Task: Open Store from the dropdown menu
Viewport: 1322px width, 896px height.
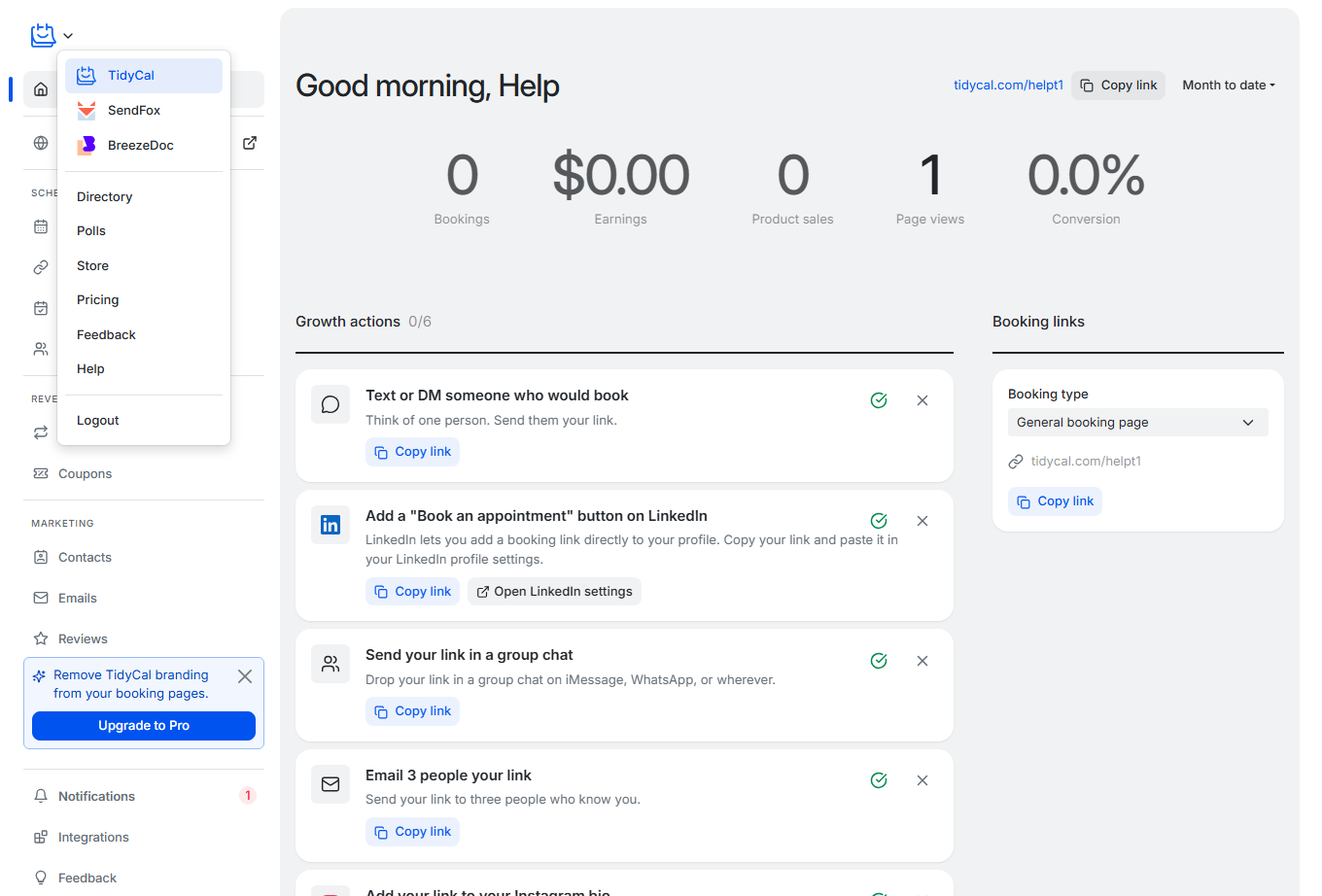Action: click(x=144, y=265)
